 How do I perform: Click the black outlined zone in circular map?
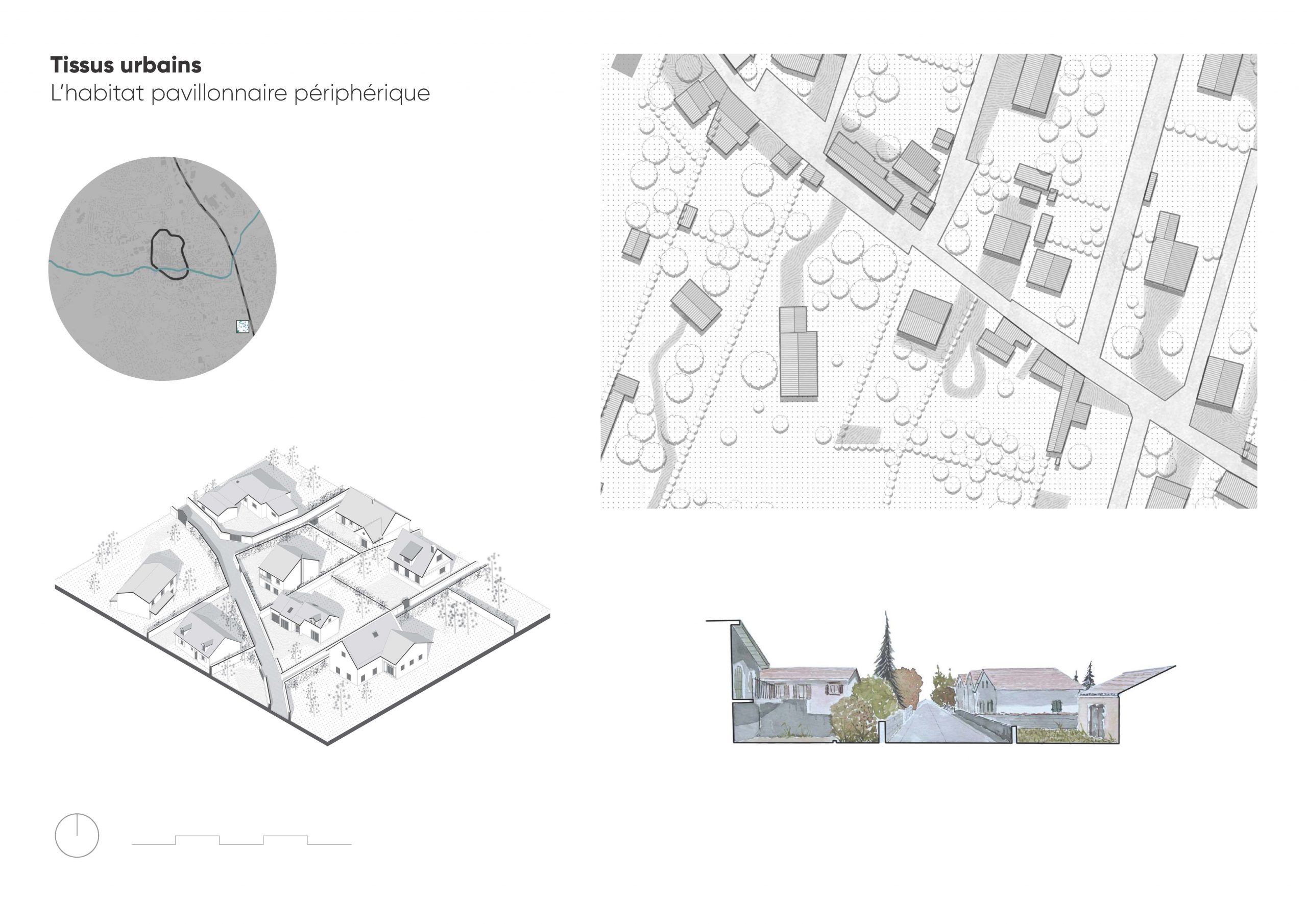(x=169, y=253)
